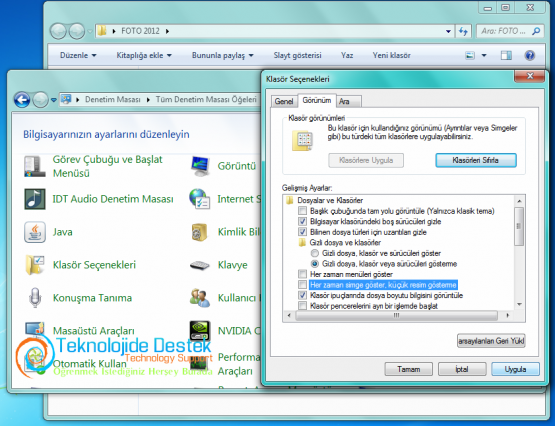Click forward arrow in Denetim Masası window
Viewport: 555px width, 426px height.
(x=40, y=100)
